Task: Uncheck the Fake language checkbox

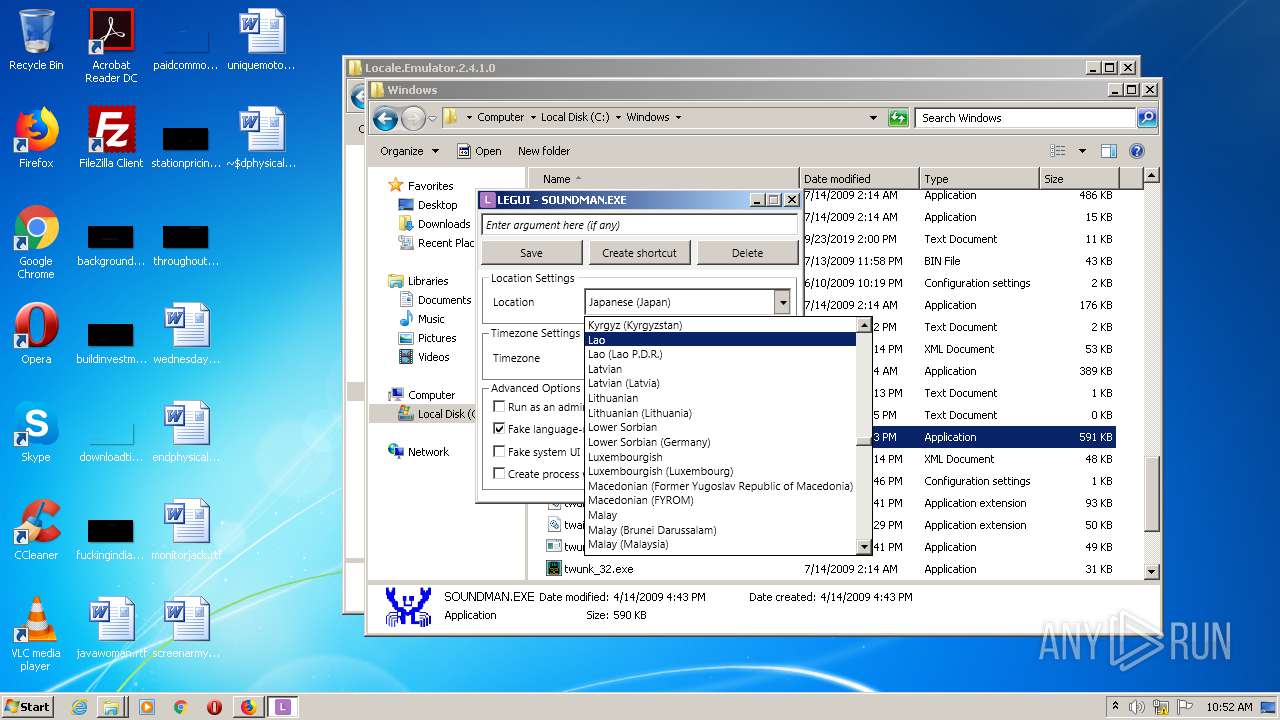Action: [499, 429]
